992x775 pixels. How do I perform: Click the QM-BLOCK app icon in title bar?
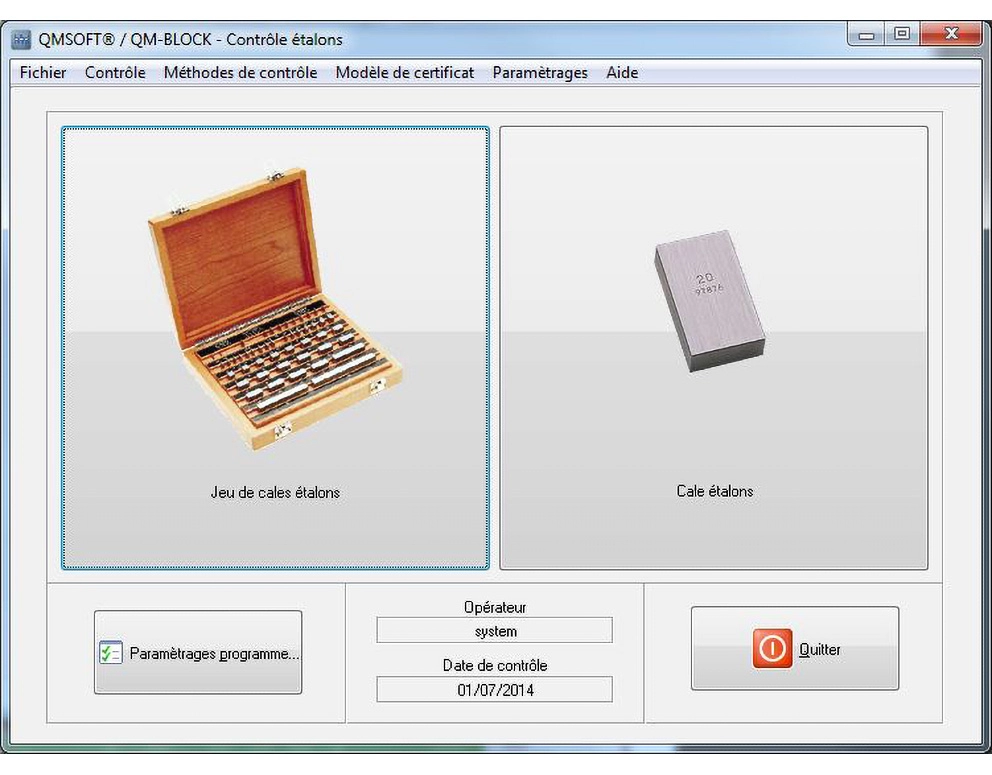point(22,40)
